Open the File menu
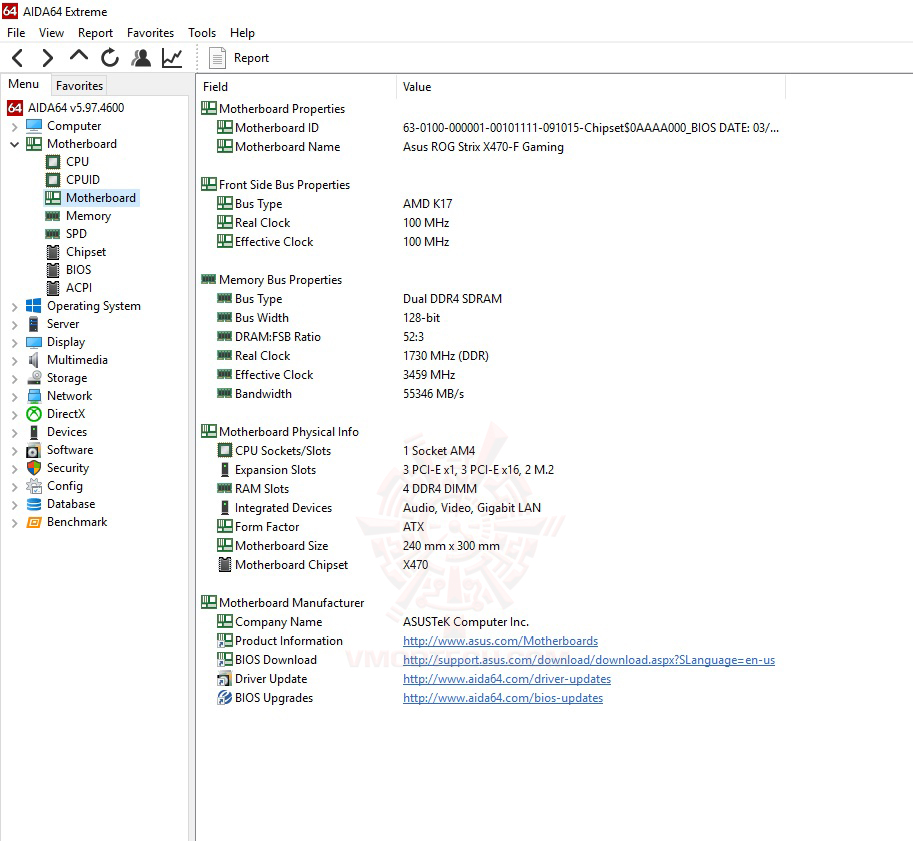 point(16,33)
